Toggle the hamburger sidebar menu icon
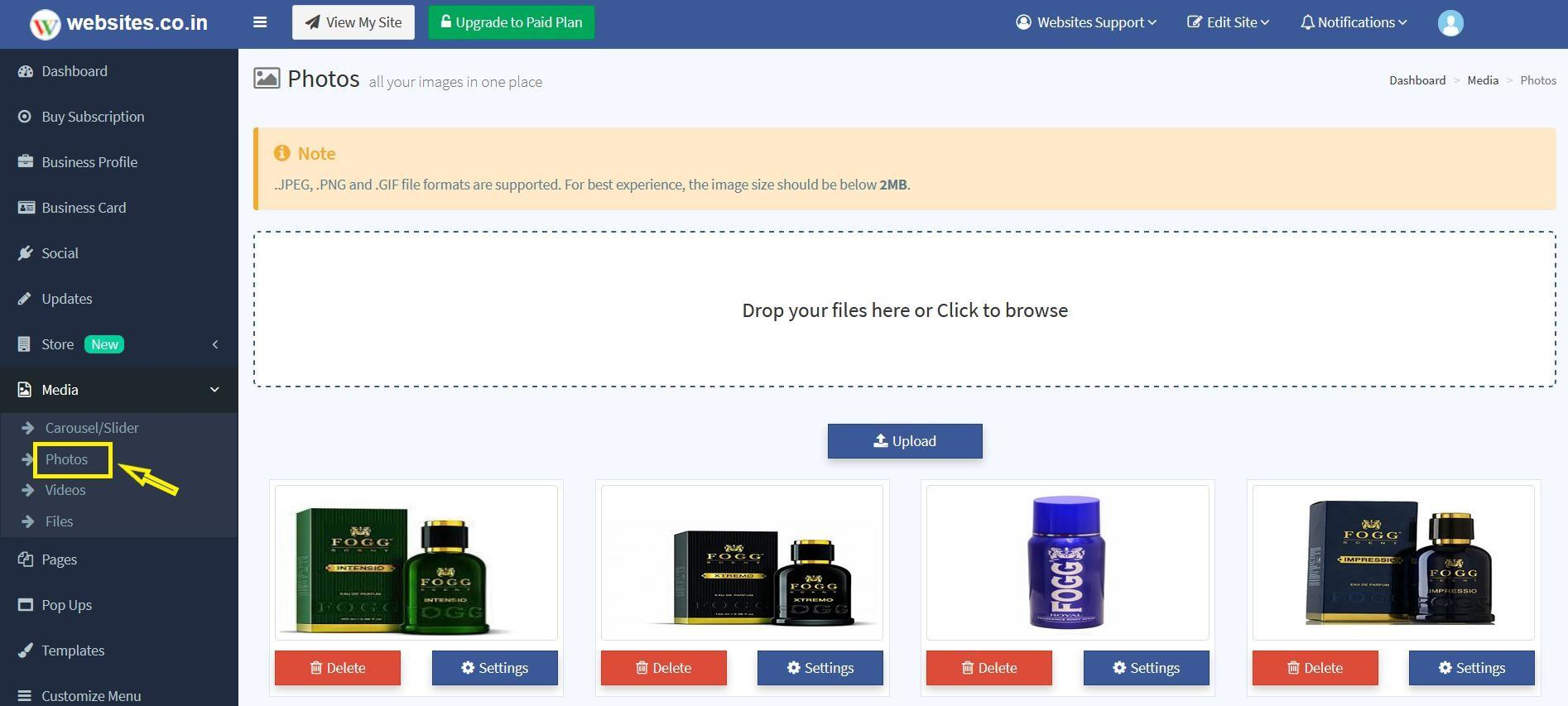Viewport: 1568px width, 706px height. [x=260, y=22]
